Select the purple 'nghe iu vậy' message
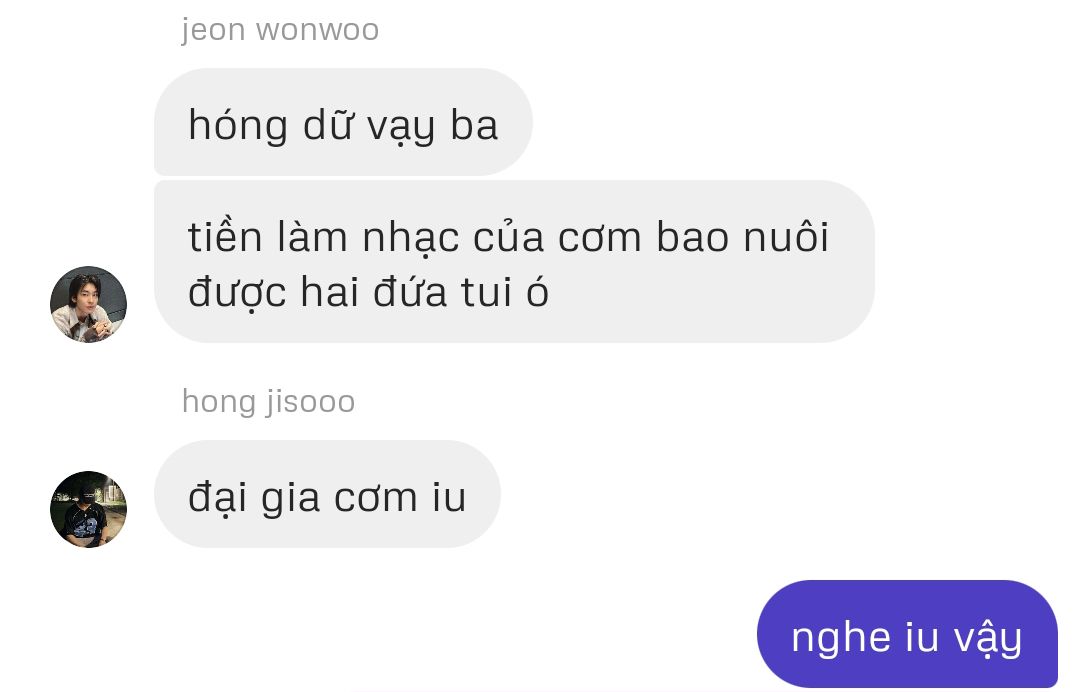 pos(907,634)
